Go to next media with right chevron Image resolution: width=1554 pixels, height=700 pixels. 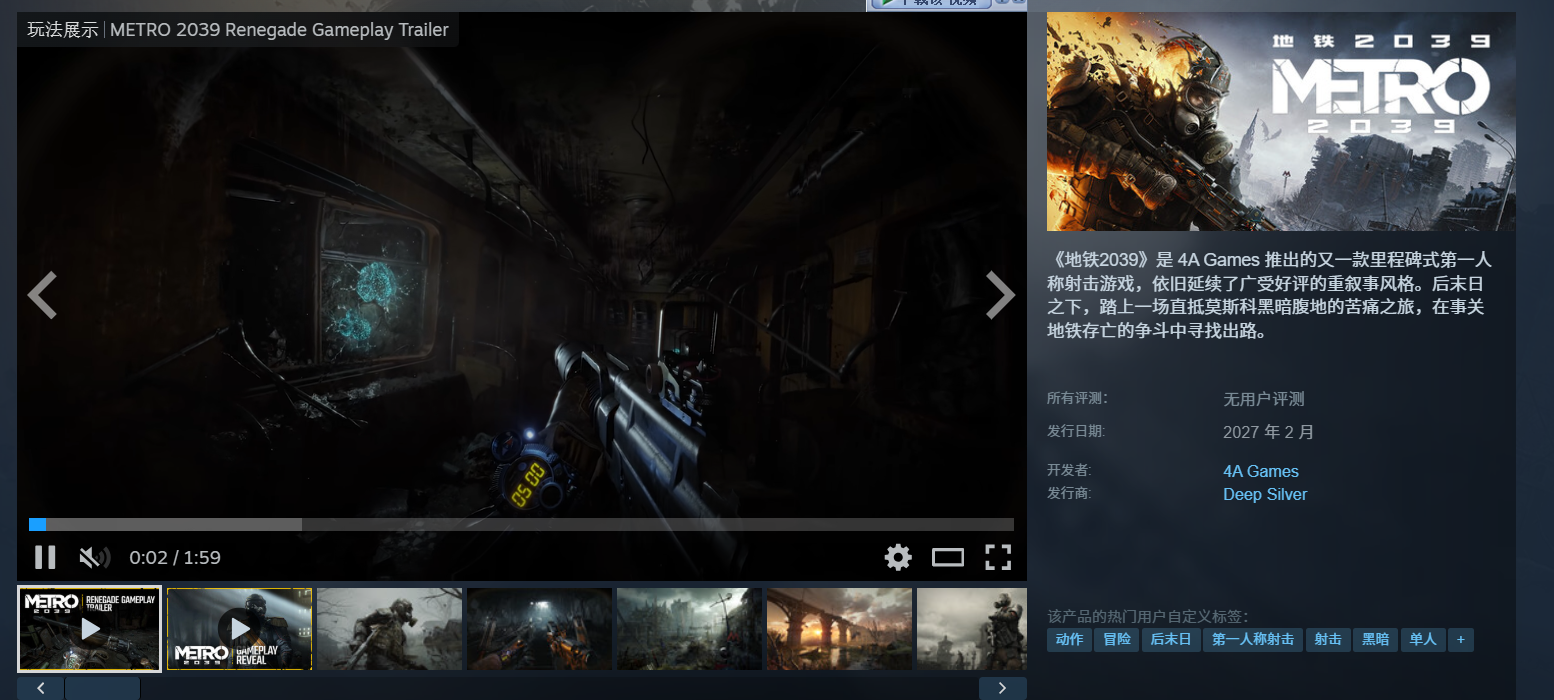click(x=1000, y=295)
